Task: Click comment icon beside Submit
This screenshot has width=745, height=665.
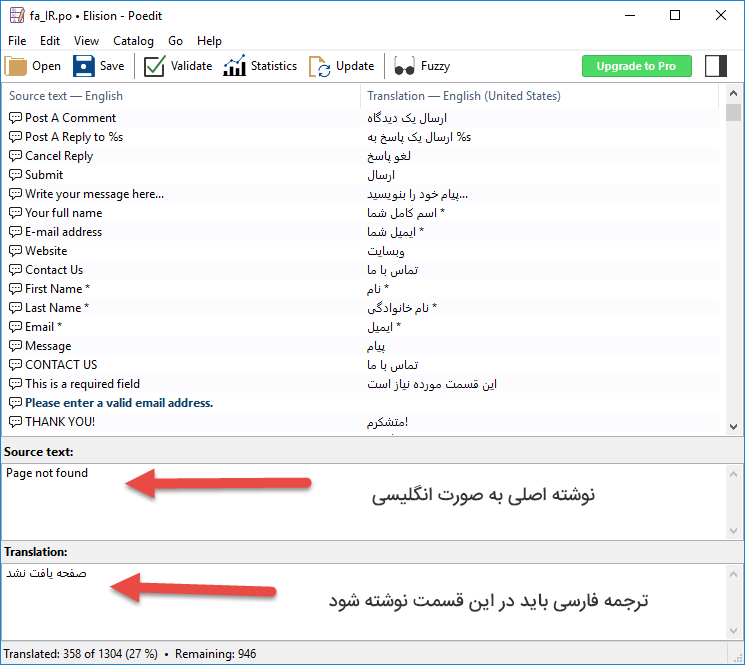Action: pos(15,174)
